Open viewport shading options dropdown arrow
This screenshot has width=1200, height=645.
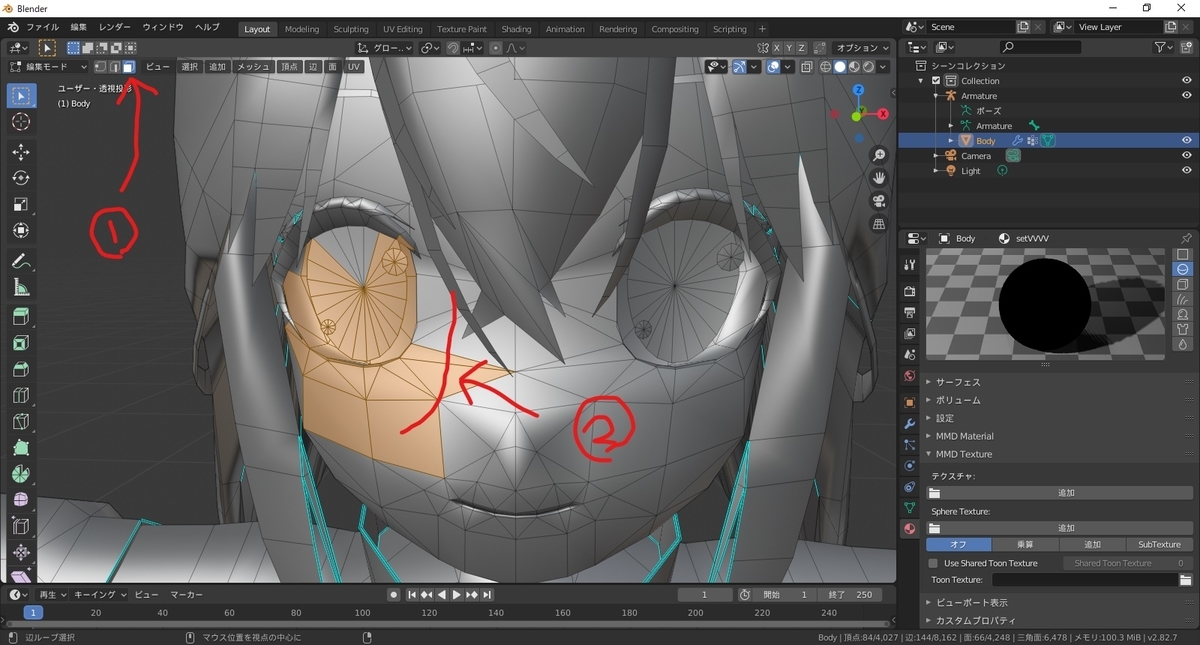tap(883, 67)
